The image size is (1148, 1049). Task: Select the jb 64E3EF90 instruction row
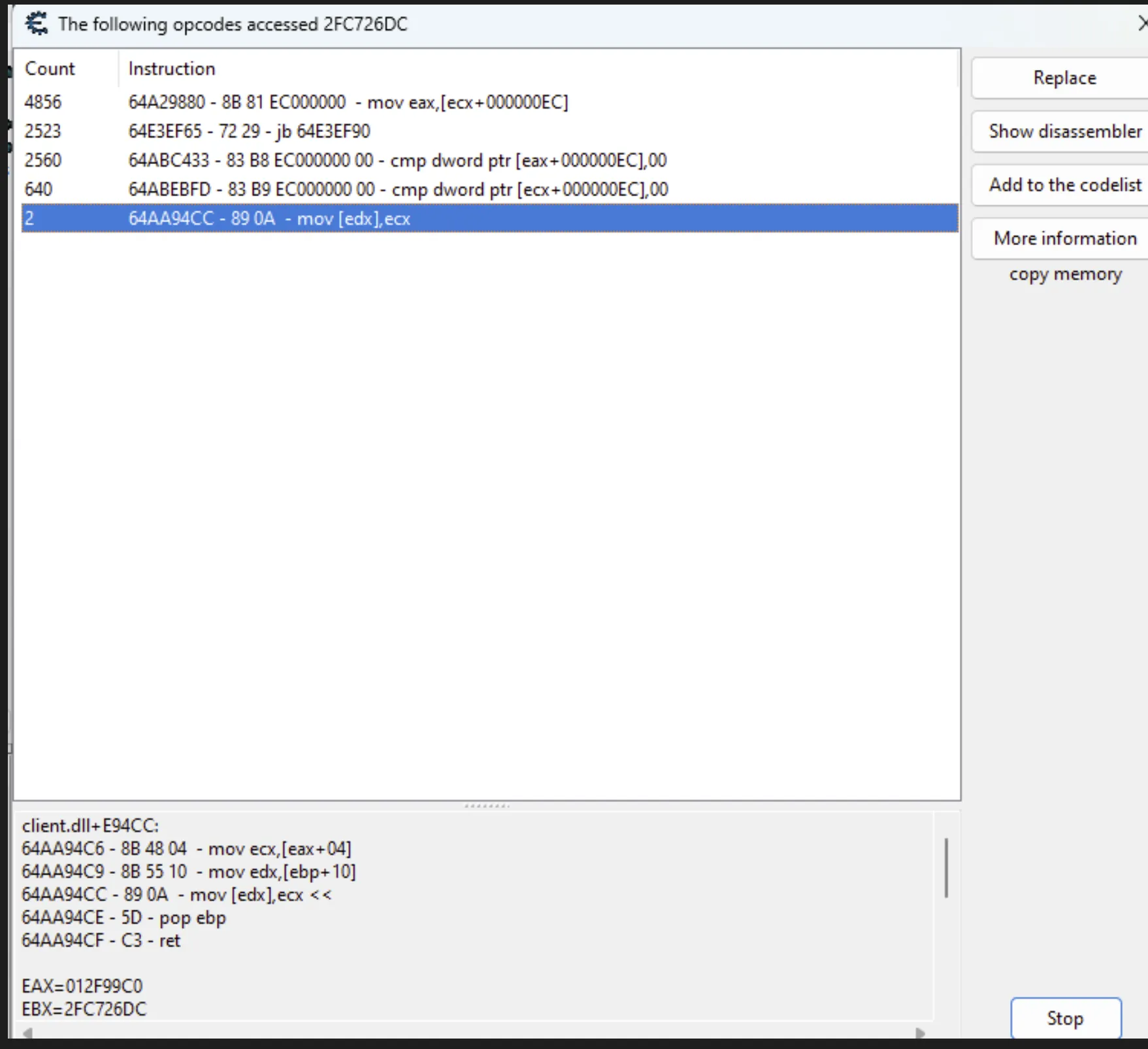[249, 131]
